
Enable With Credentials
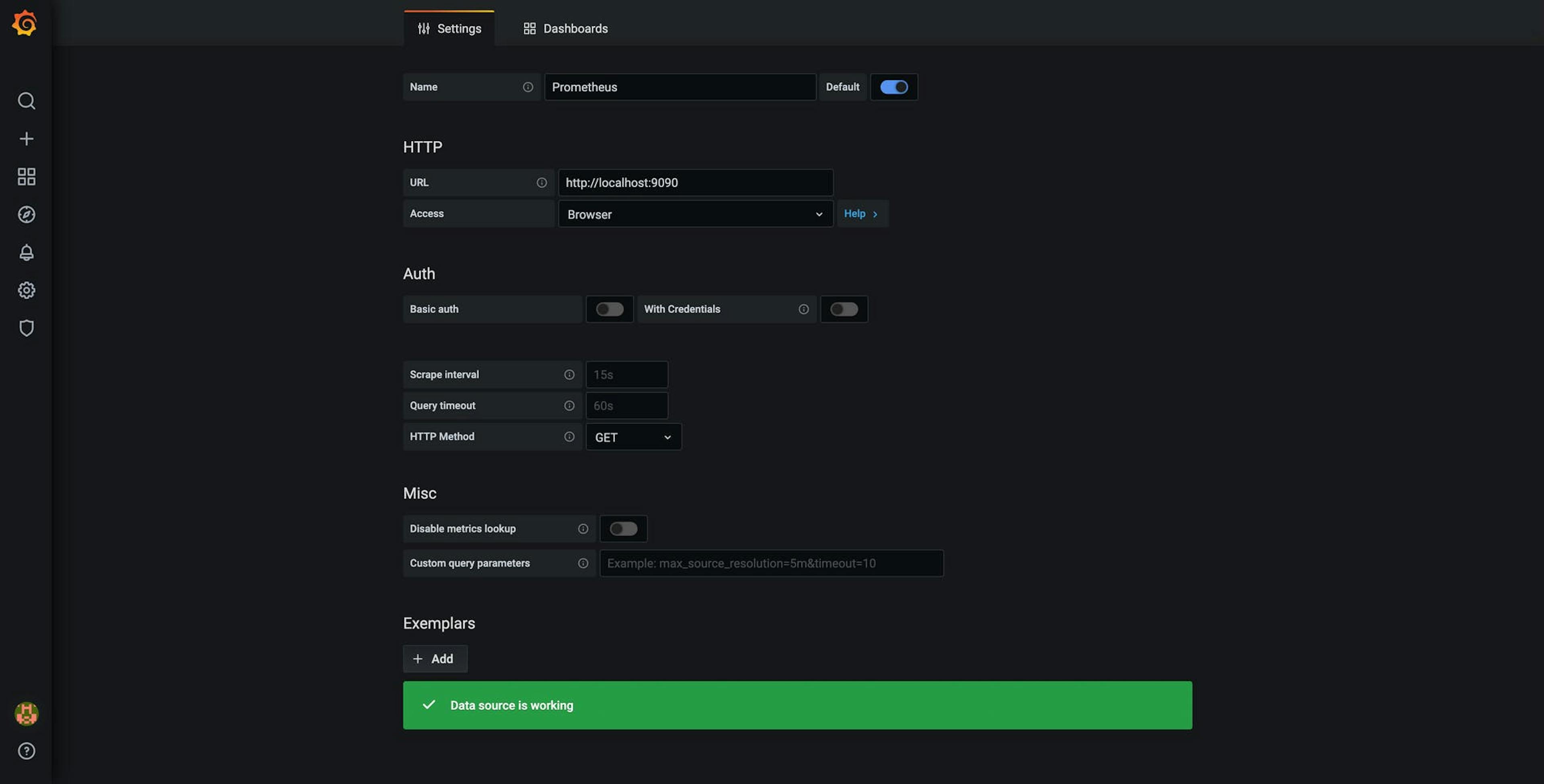click(844, 309)
